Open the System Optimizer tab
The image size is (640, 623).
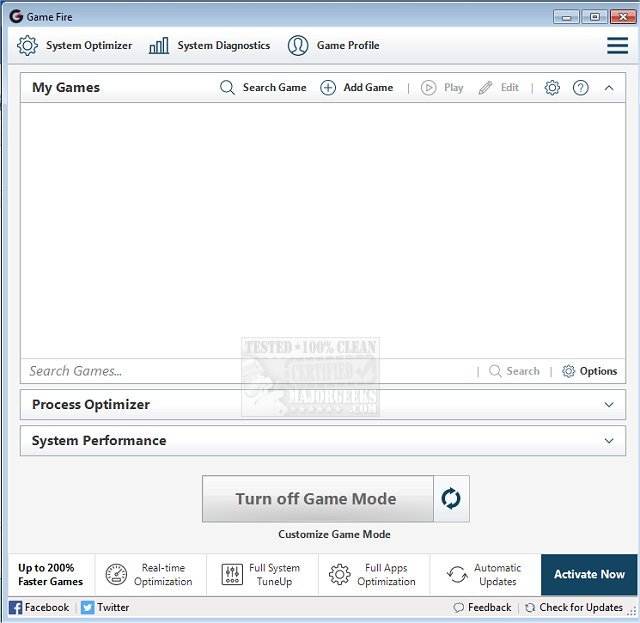coord(75,46)
